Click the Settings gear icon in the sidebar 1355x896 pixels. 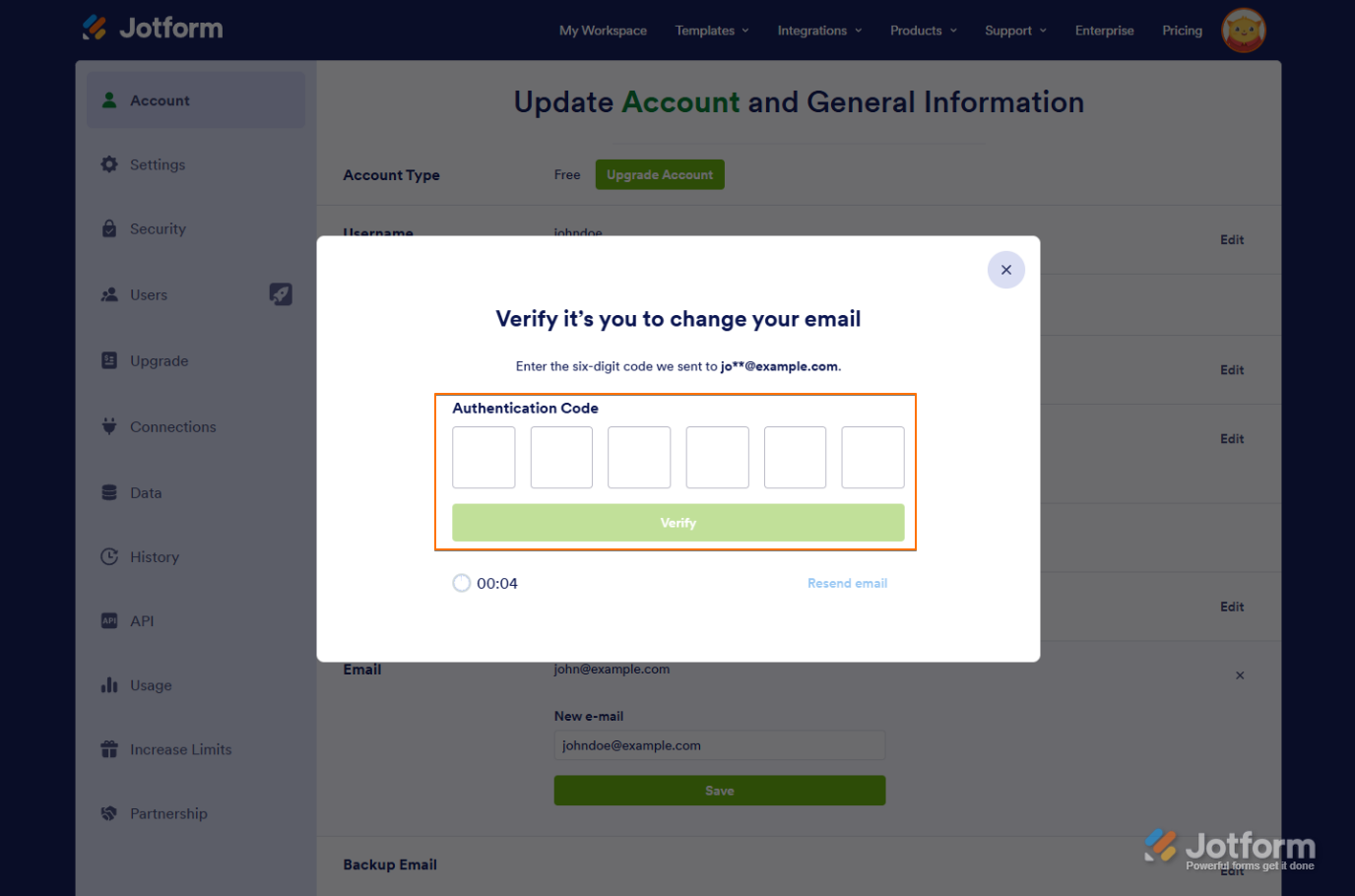(x=109, y=164)
